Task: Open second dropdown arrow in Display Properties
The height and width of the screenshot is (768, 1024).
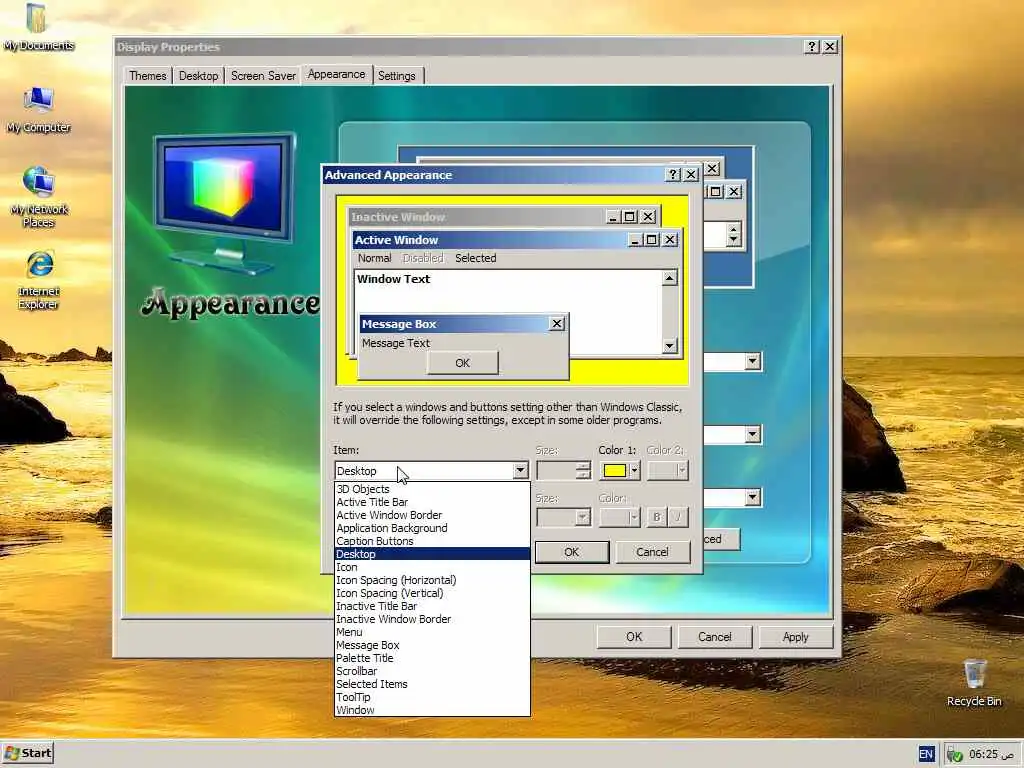Action: click(x=752, y=434)
